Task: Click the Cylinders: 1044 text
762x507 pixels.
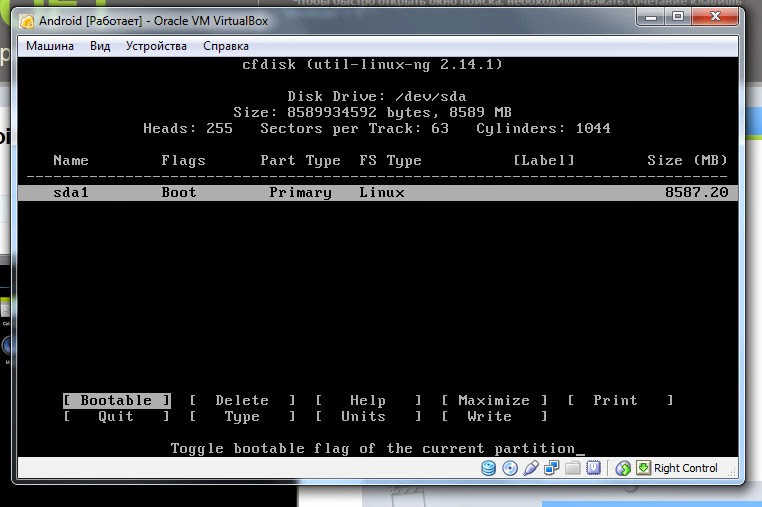Action: click(x=543, y=128)
